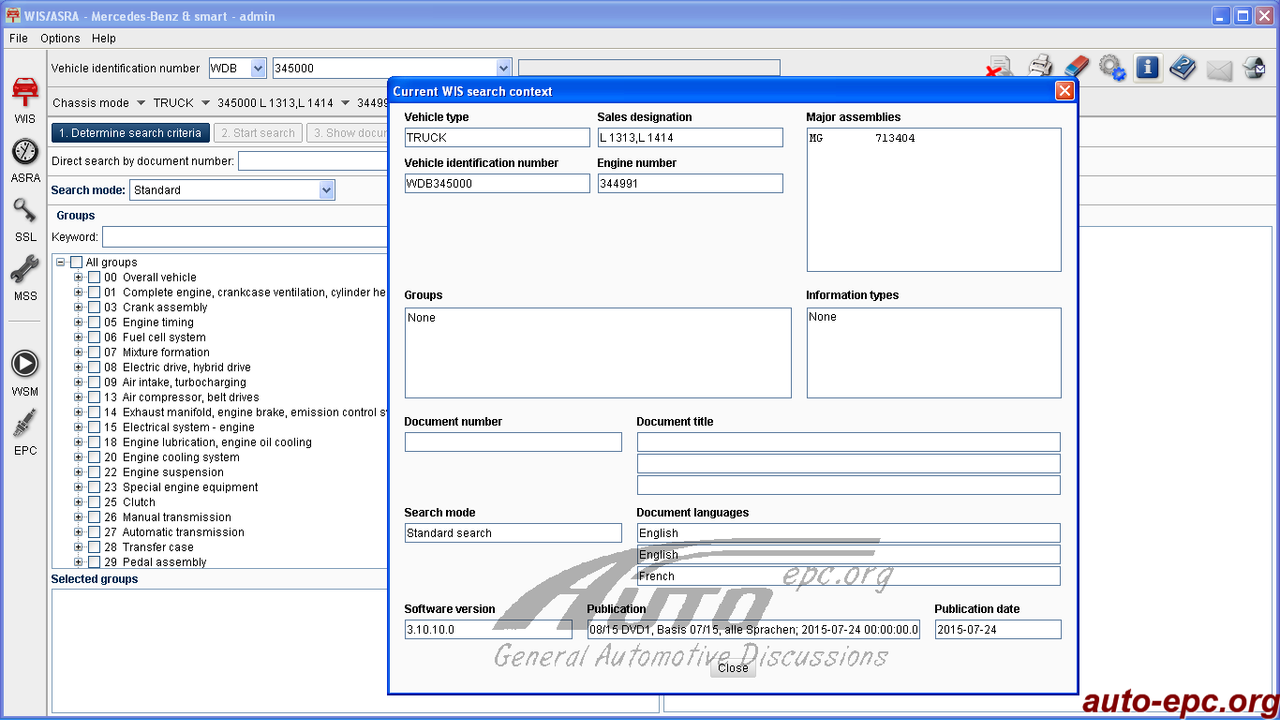Click the Vehicle type TRUCK field in dialog
Viewport: 1280px width, 720px height.
coord(497,138)
